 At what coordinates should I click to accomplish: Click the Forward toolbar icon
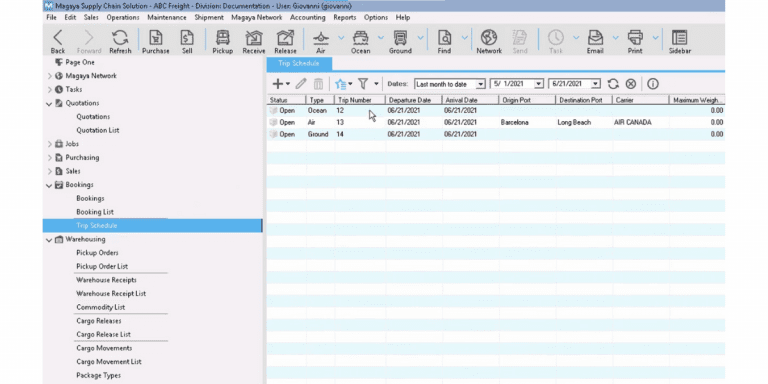pos(89,41)
